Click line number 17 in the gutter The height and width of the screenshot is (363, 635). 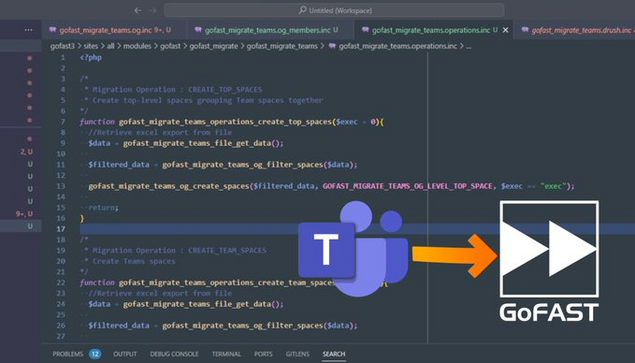click(x=61, y=229)
